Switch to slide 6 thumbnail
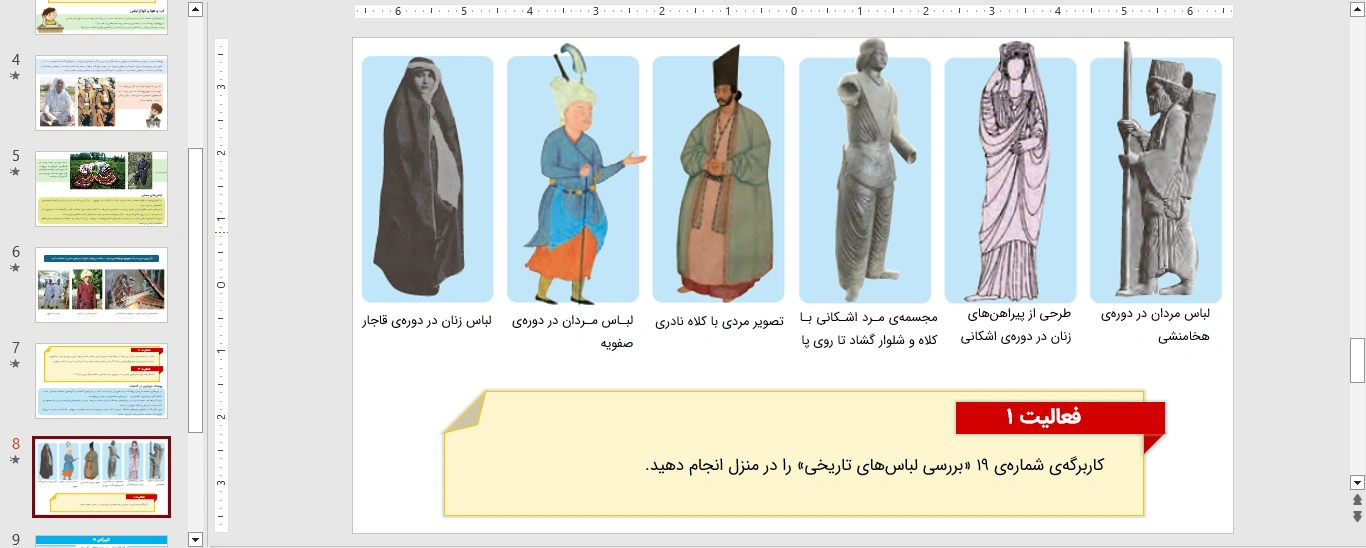The image size is (1366, 548). click(x=101, y=285)
